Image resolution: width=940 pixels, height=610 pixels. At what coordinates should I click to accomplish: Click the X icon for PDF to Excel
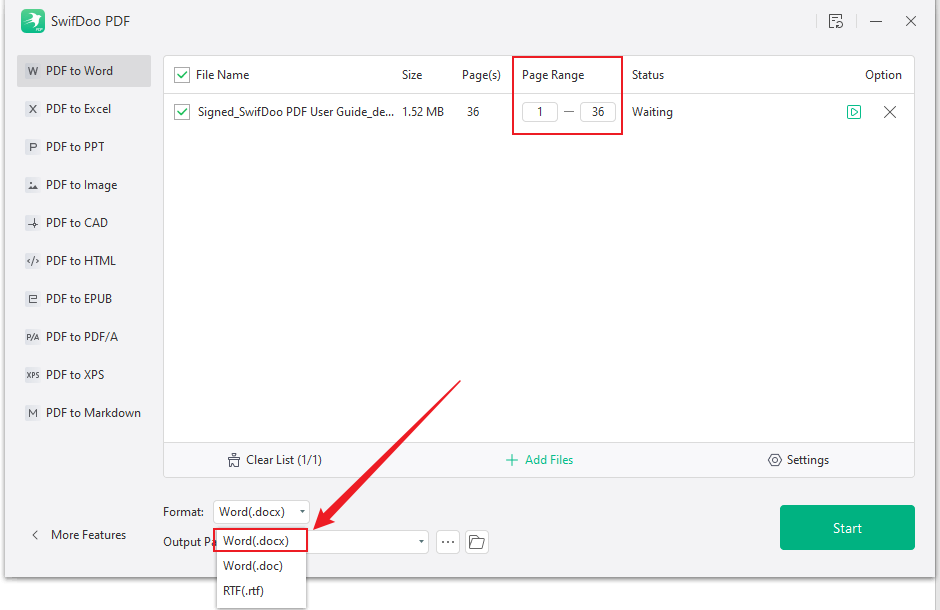(x=33, y=109)
